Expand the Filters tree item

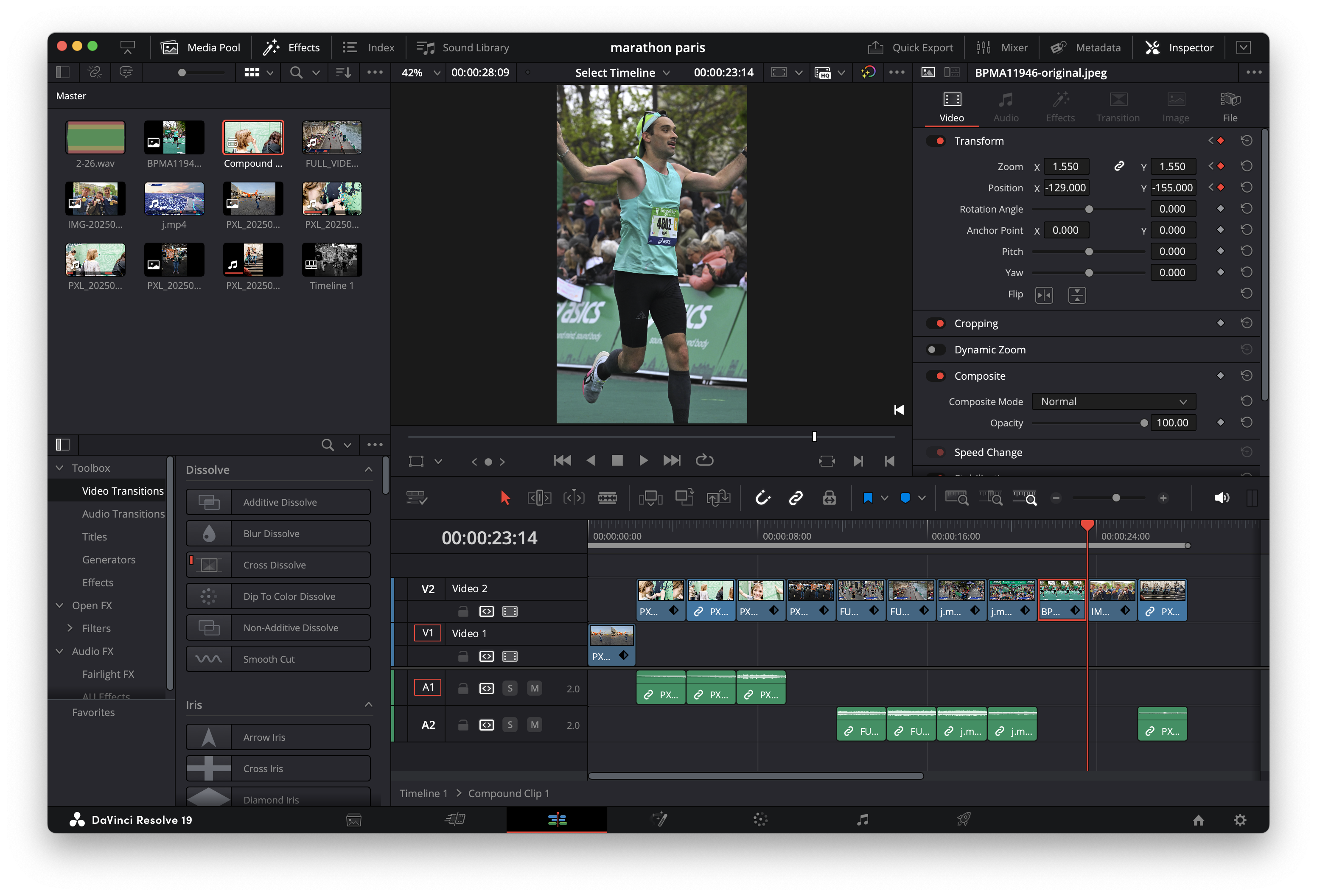point(70,628)
